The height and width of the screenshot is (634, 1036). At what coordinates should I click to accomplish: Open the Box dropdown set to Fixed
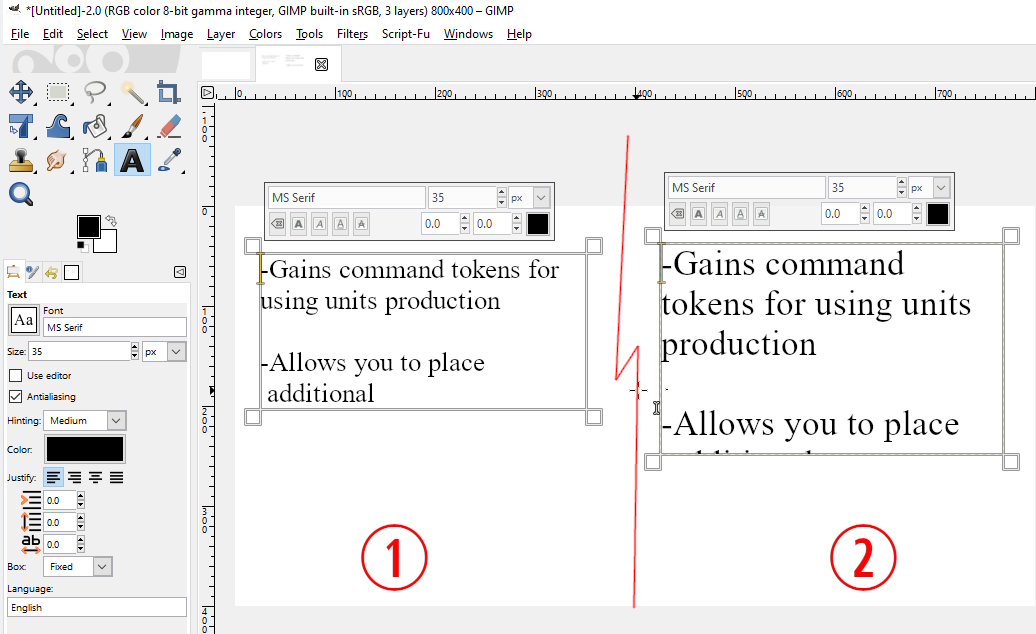pos(78,566)
